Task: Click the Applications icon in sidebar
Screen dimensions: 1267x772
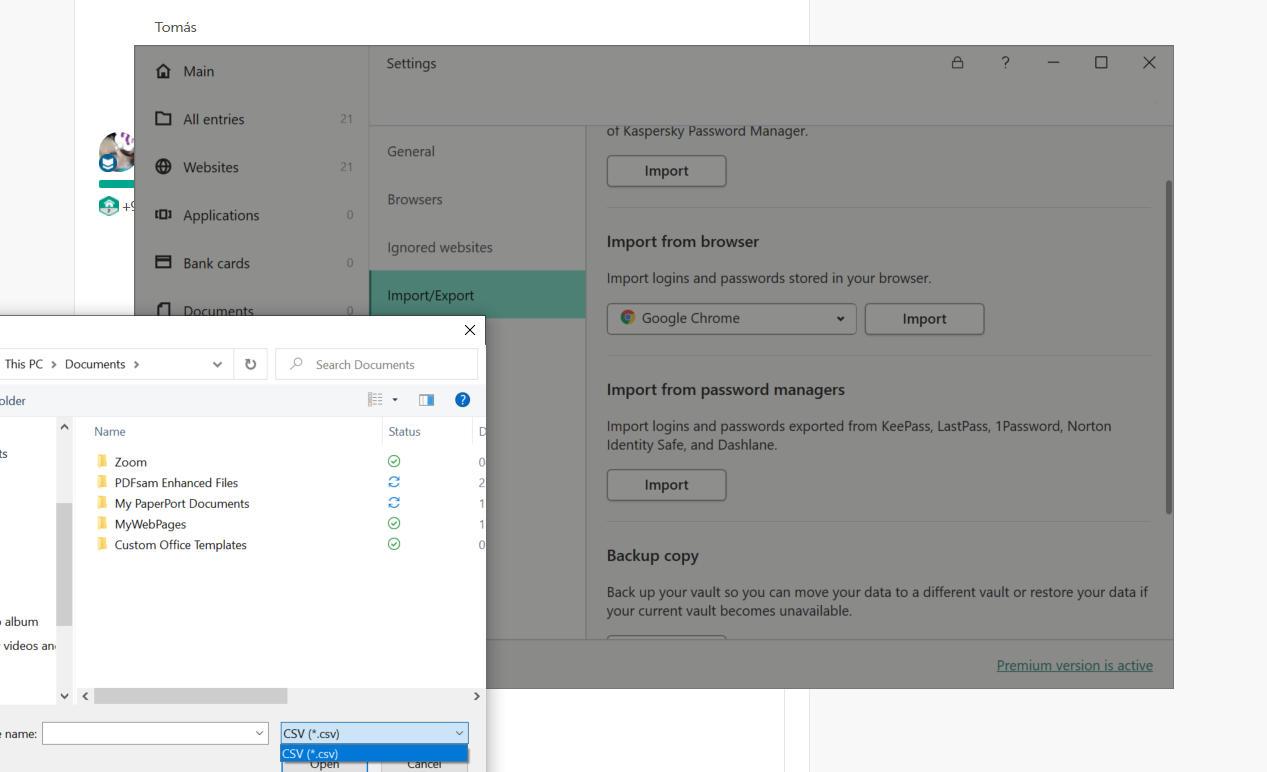Action: pyautogui.click(x=163, y=215)
